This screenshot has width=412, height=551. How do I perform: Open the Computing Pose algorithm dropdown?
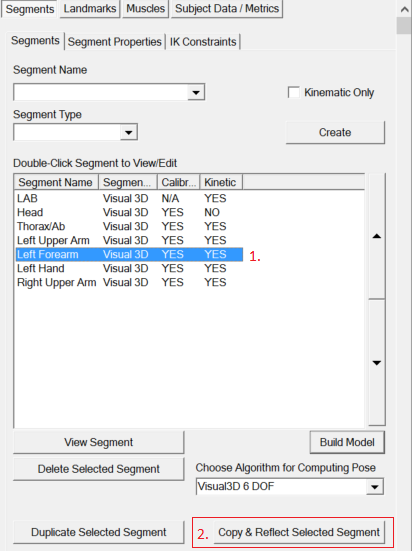pos(374,487)
